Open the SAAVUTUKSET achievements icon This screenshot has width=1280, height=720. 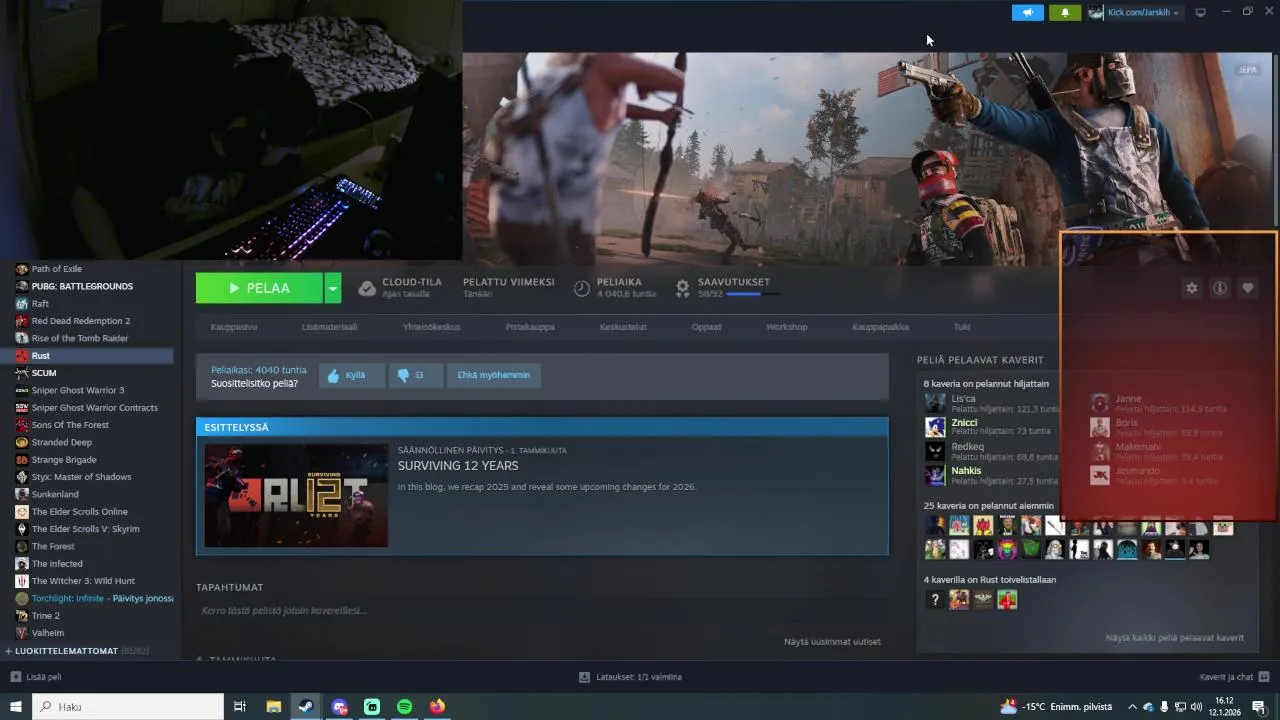point(683,288)
